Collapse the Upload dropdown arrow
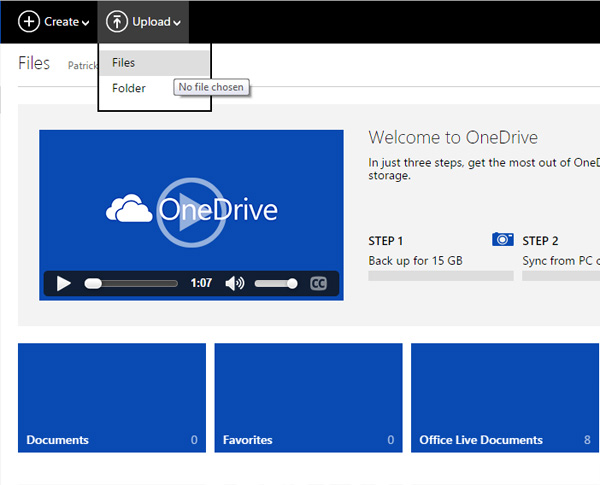The image size is (600, 485). pos(177,23)
